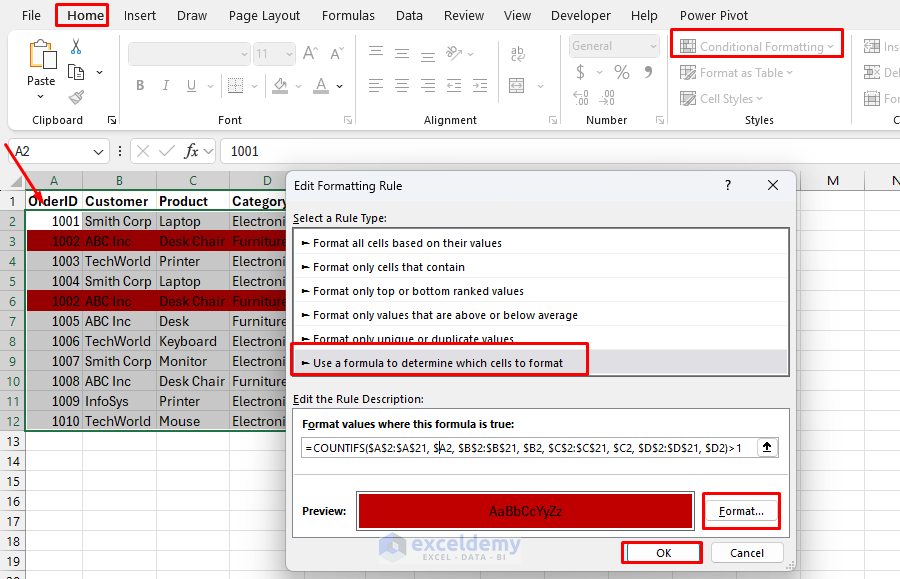
Task: Click the Increase Decimal icon
Action: click(581, 98)
